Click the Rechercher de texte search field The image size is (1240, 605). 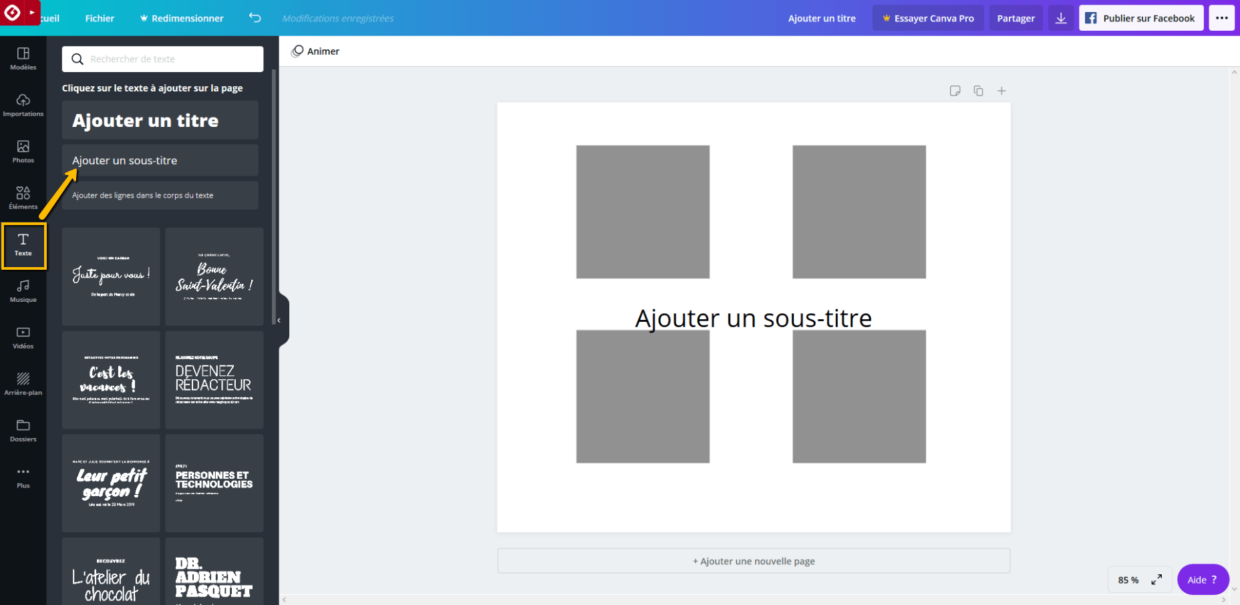coord(163,59)
